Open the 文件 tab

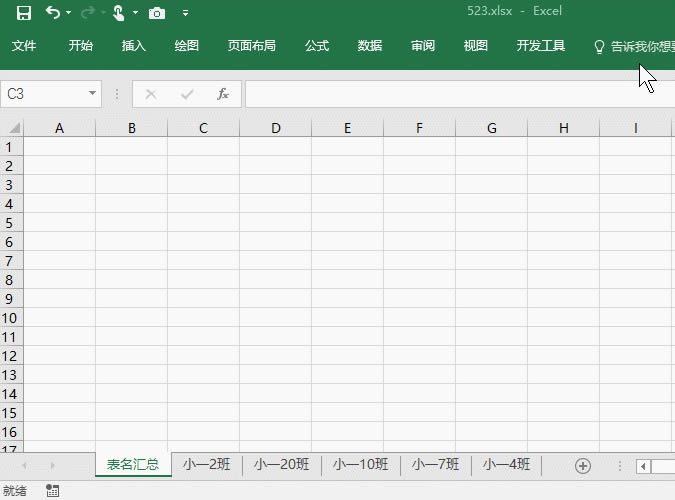click(24, 46)
